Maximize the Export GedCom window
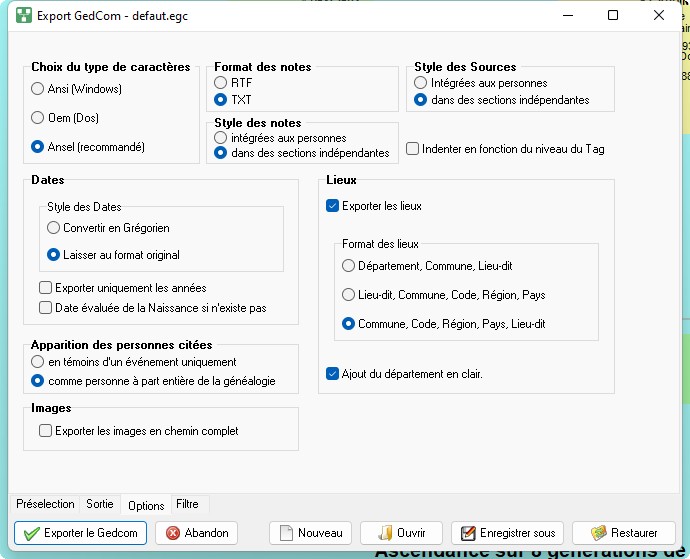The width and height of the screenshot is (690, 559). coord(613,15)
